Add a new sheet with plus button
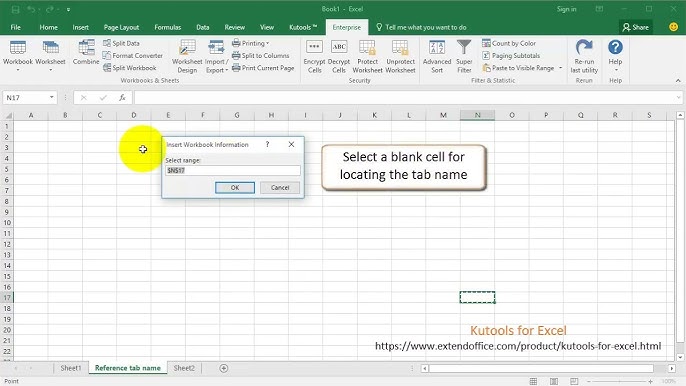686x386 pixels. pyautogui.click(x=224, y=368)
